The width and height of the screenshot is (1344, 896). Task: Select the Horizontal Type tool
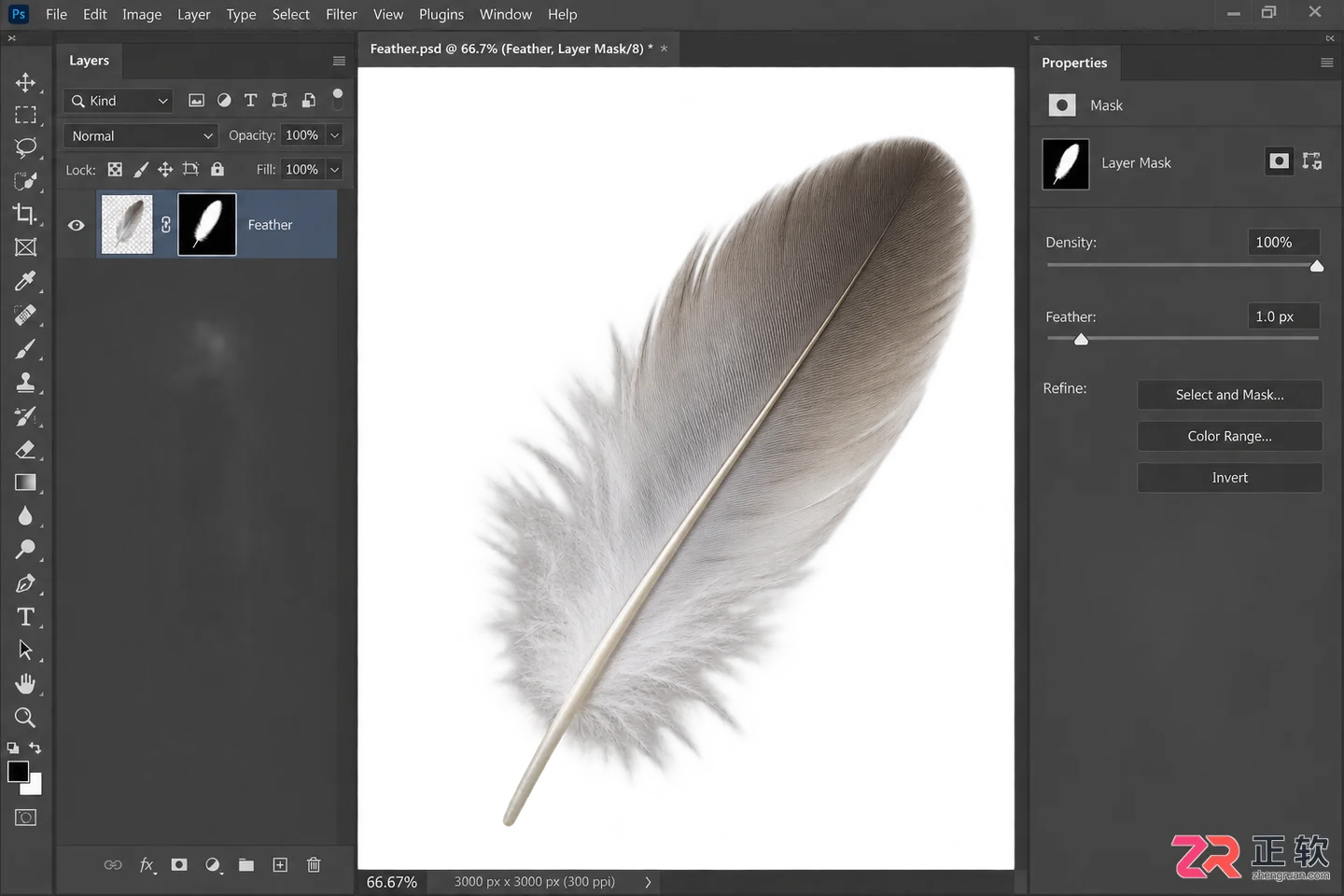coord(25,617)
